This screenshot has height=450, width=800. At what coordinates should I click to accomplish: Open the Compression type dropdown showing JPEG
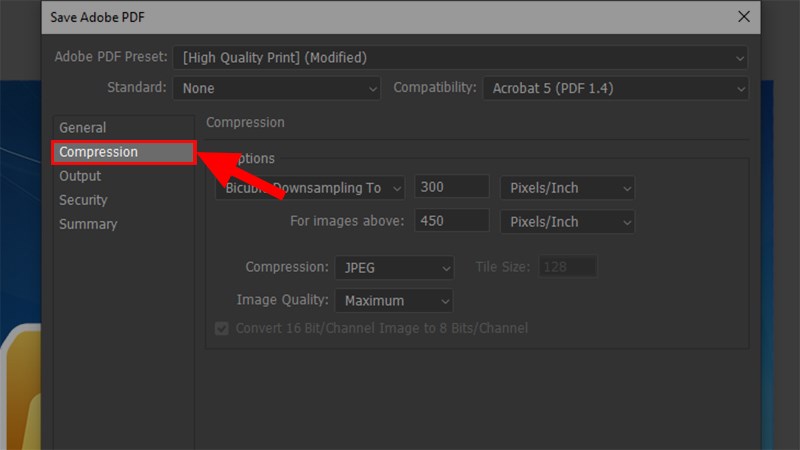click(x=394, y=268)
